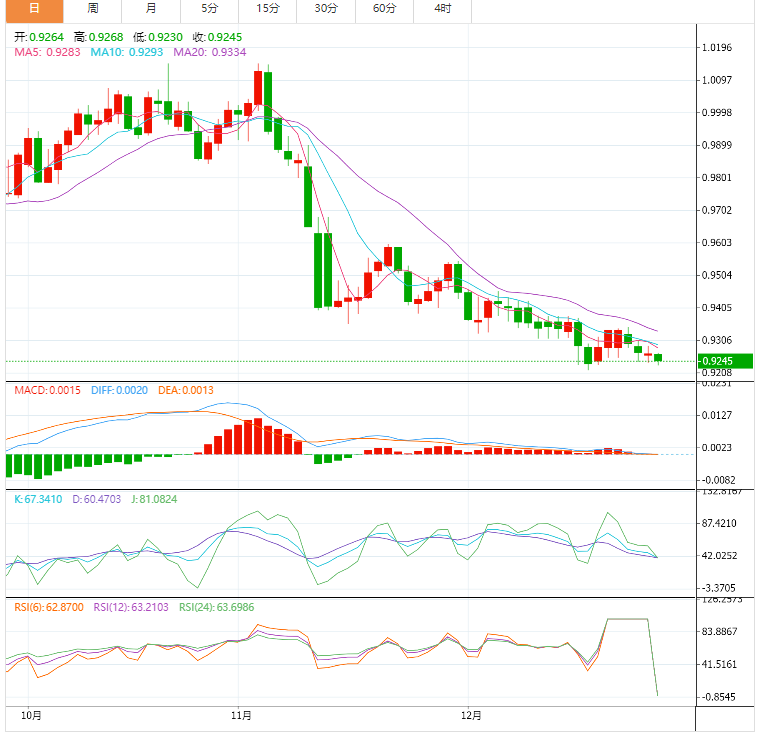
Task: Click the DIFF: 0.0020 indicator label
Action: click(119, 390)
